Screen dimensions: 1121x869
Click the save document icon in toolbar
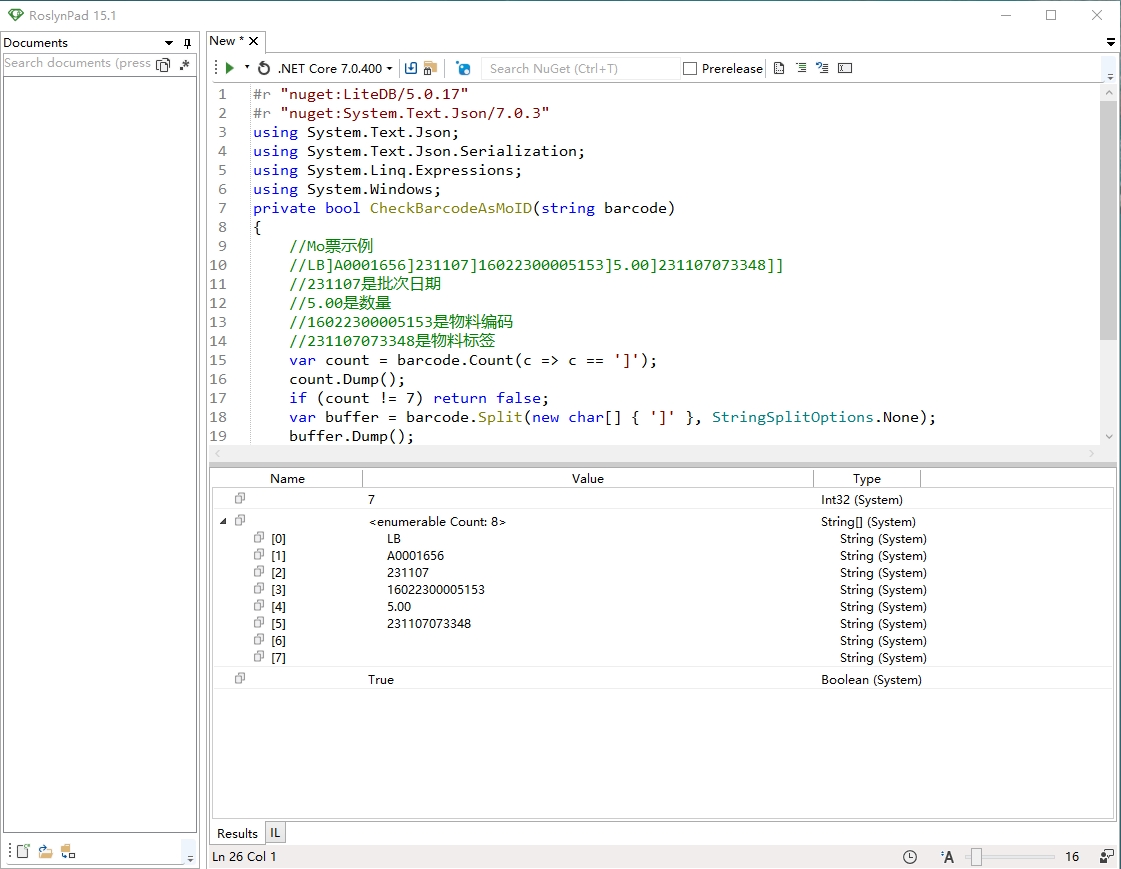[411, 68]
